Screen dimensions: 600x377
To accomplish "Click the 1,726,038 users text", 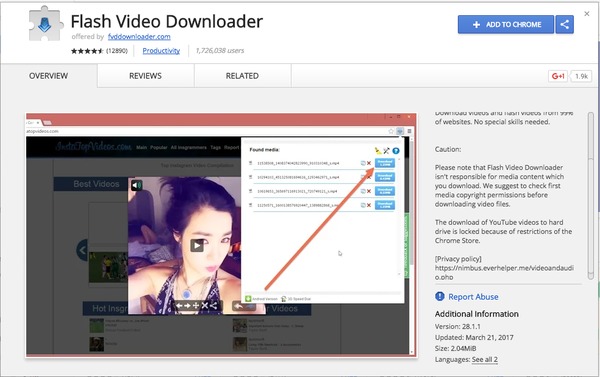I will [x=220, y=51].
